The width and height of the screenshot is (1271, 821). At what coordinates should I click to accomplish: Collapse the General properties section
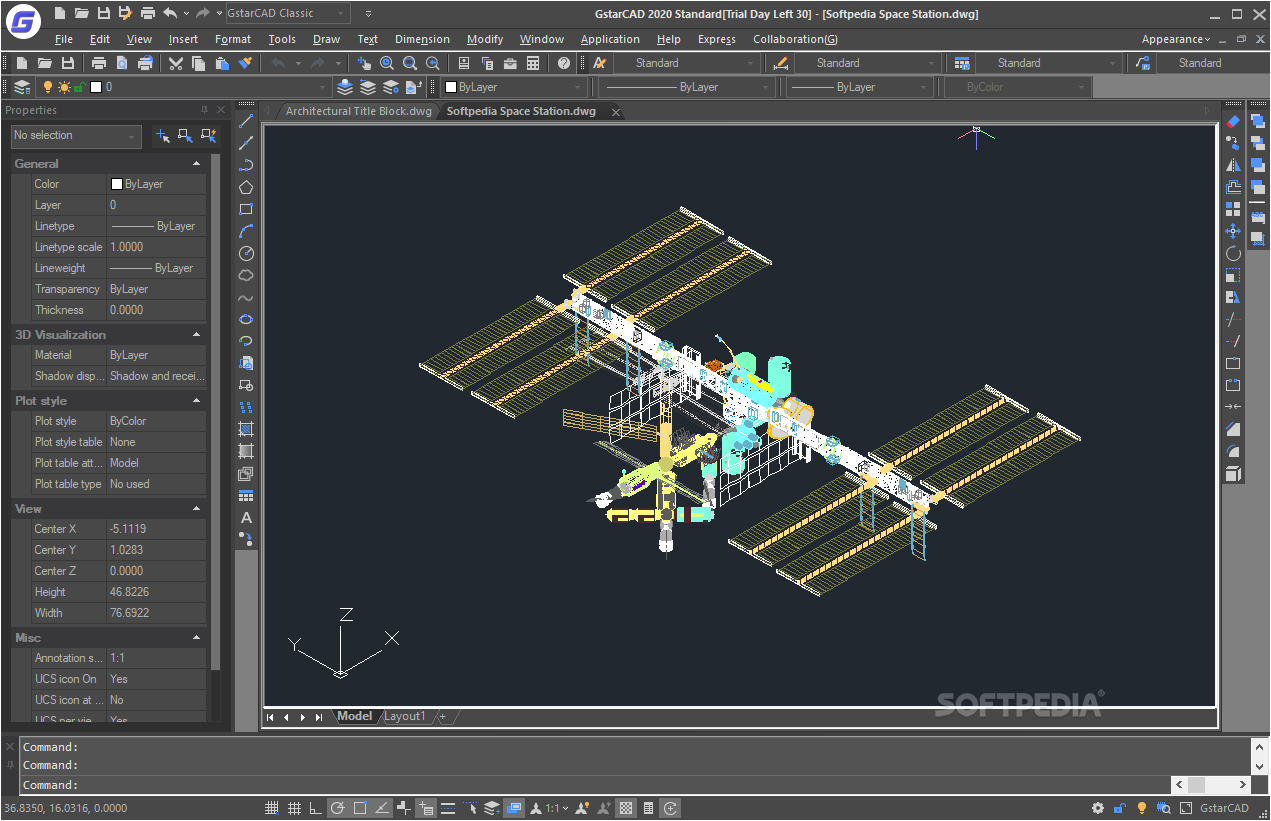196,163
